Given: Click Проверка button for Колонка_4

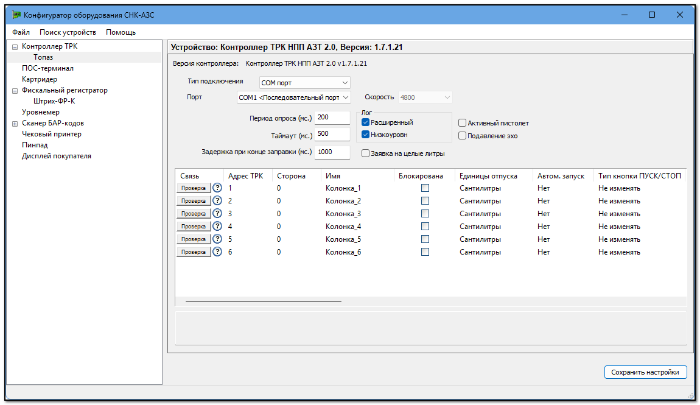Looking at the screenshot, I should pos(193,226).
